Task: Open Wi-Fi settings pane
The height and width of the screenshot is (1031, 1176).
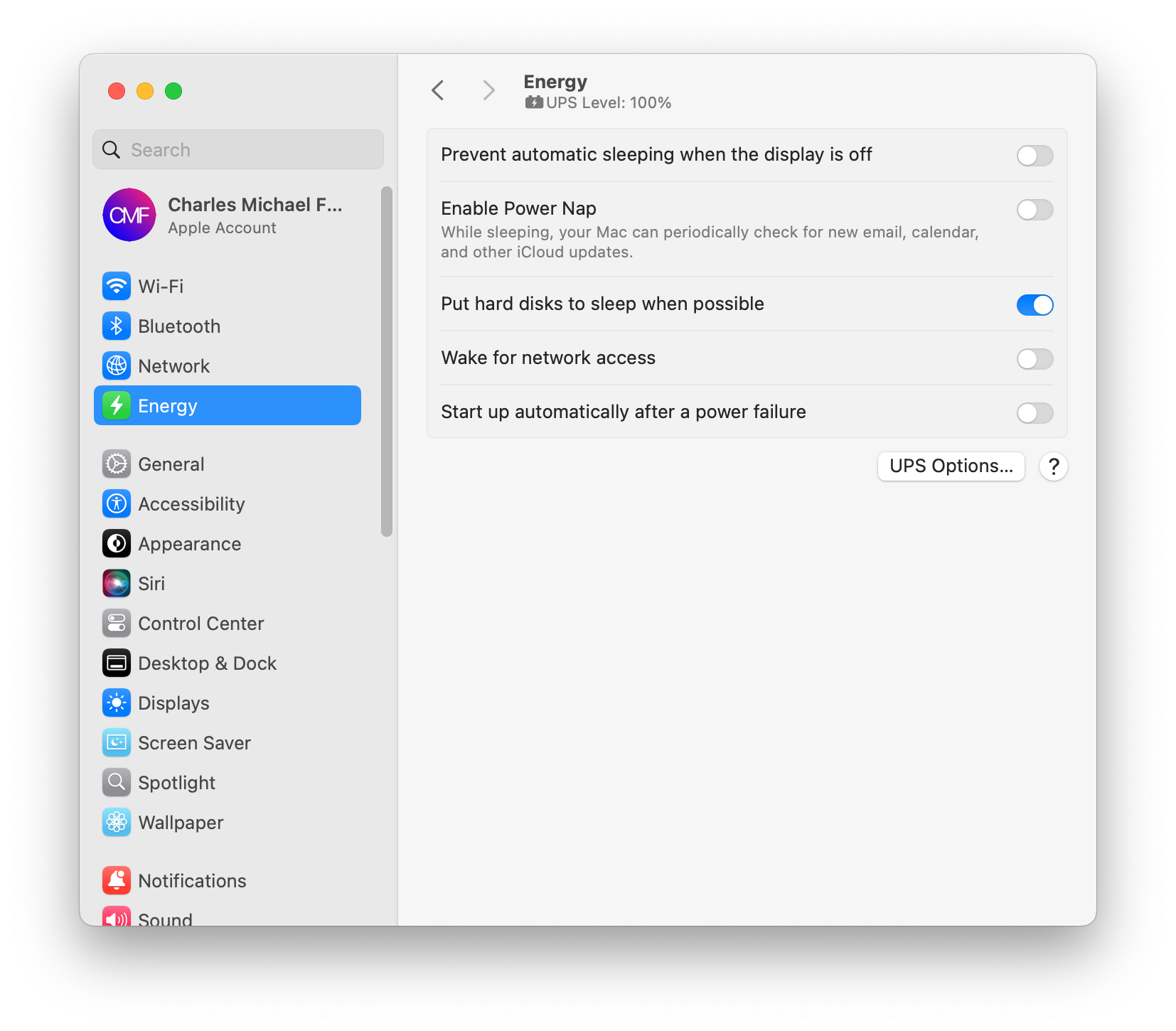Action: [x=228, y=287]
